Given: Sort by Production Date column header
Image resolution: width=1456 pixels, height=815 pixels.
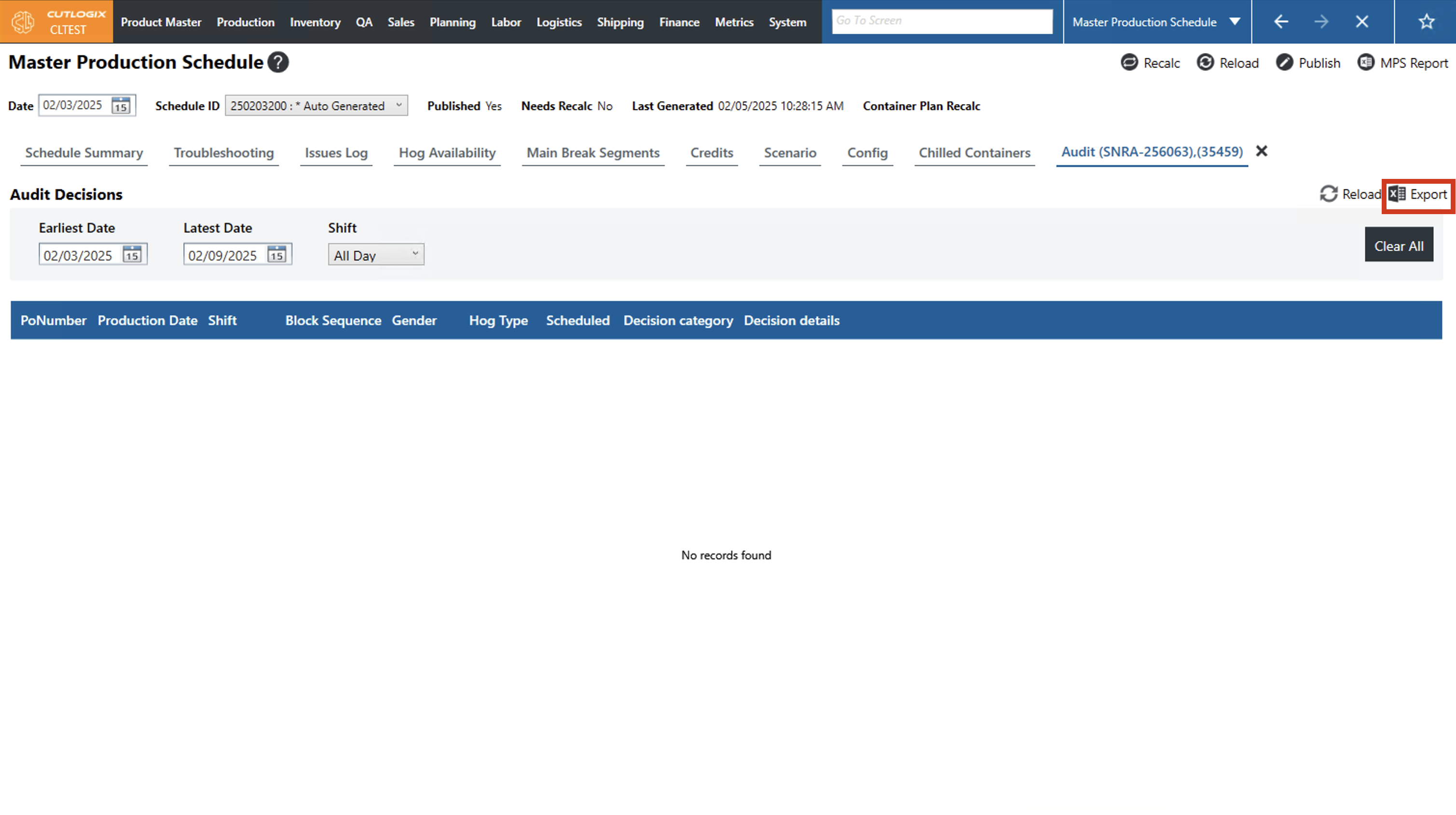Looking at the screenshot, I should (147, 321).
